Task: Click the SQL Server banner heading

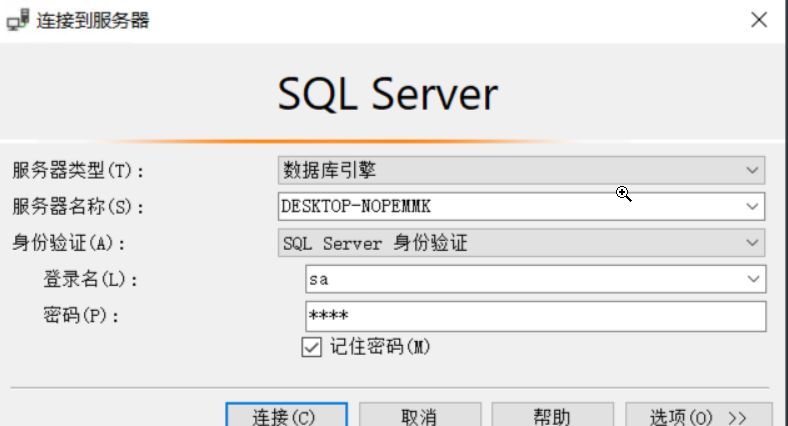Action: click(x=387, y=94)
